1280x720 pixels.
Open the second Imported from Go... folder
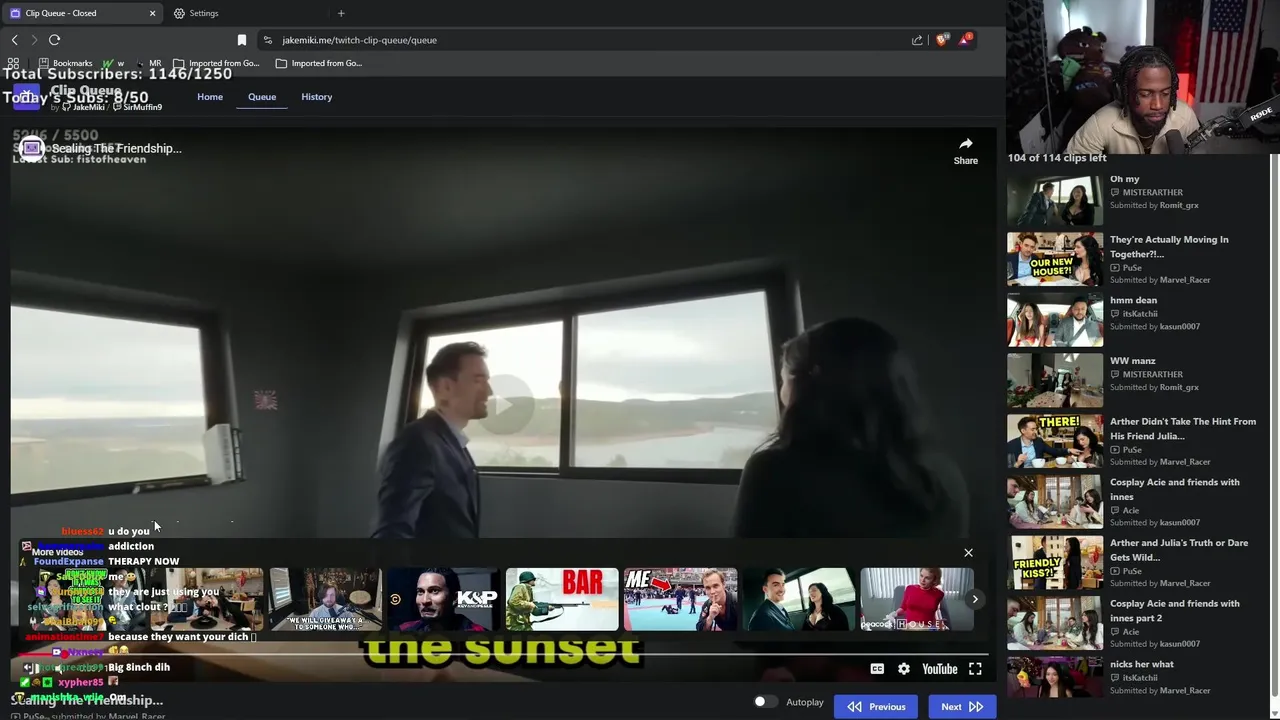319,63
